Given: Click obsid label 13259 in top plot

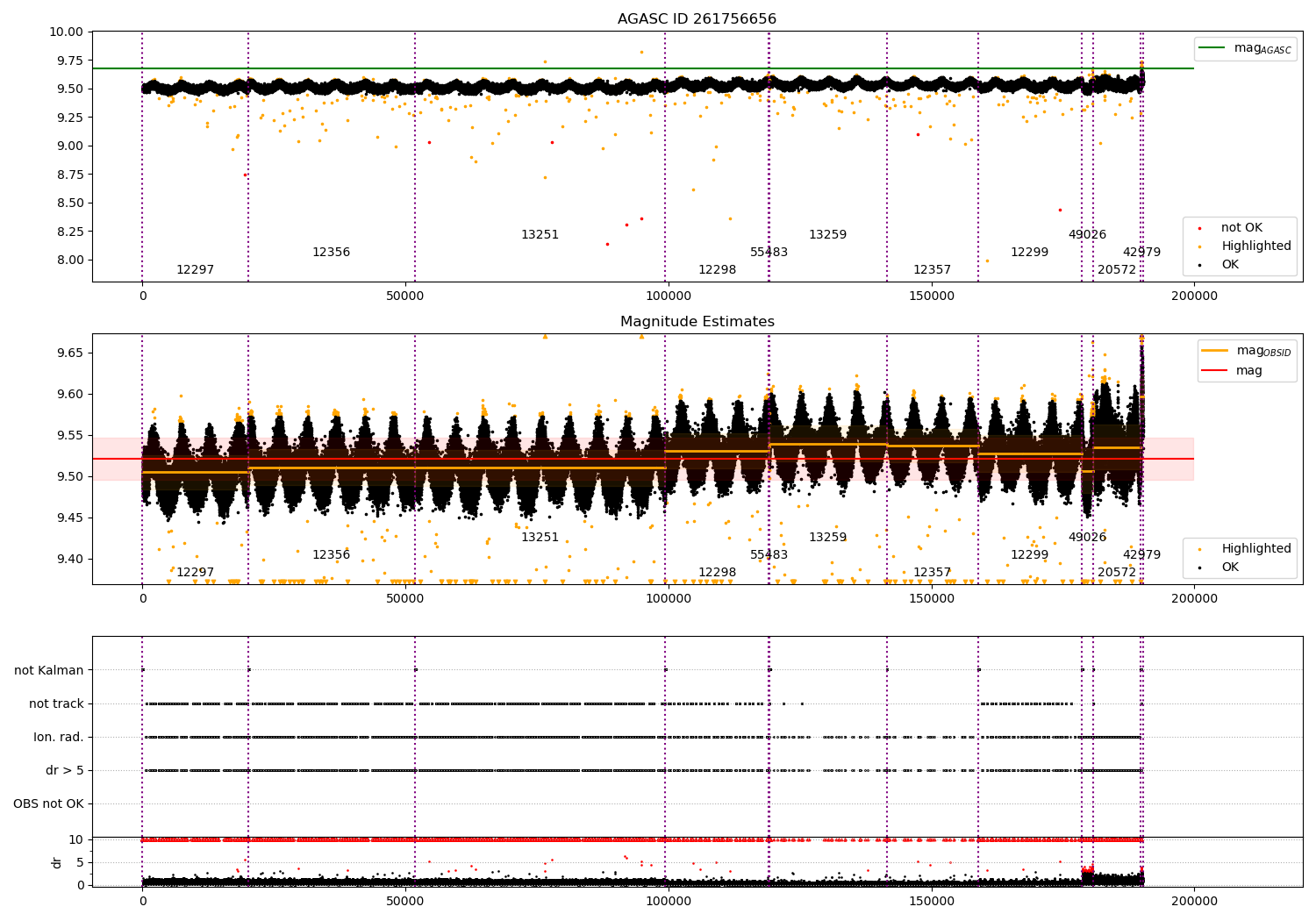Looking at the screenshot, I should (x=827, y=235).
